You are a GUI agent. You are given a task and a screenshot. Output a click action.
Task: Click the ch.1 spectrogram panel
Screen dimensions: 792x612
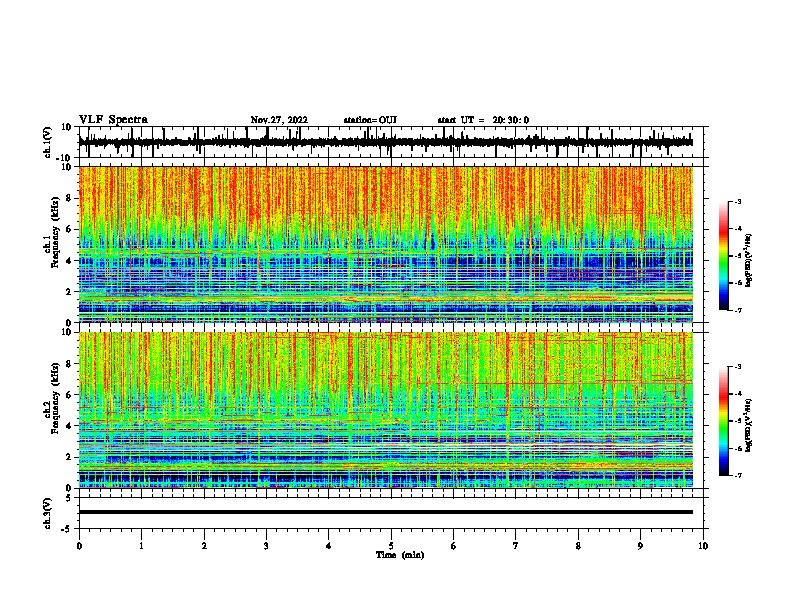tap(386, 244)
